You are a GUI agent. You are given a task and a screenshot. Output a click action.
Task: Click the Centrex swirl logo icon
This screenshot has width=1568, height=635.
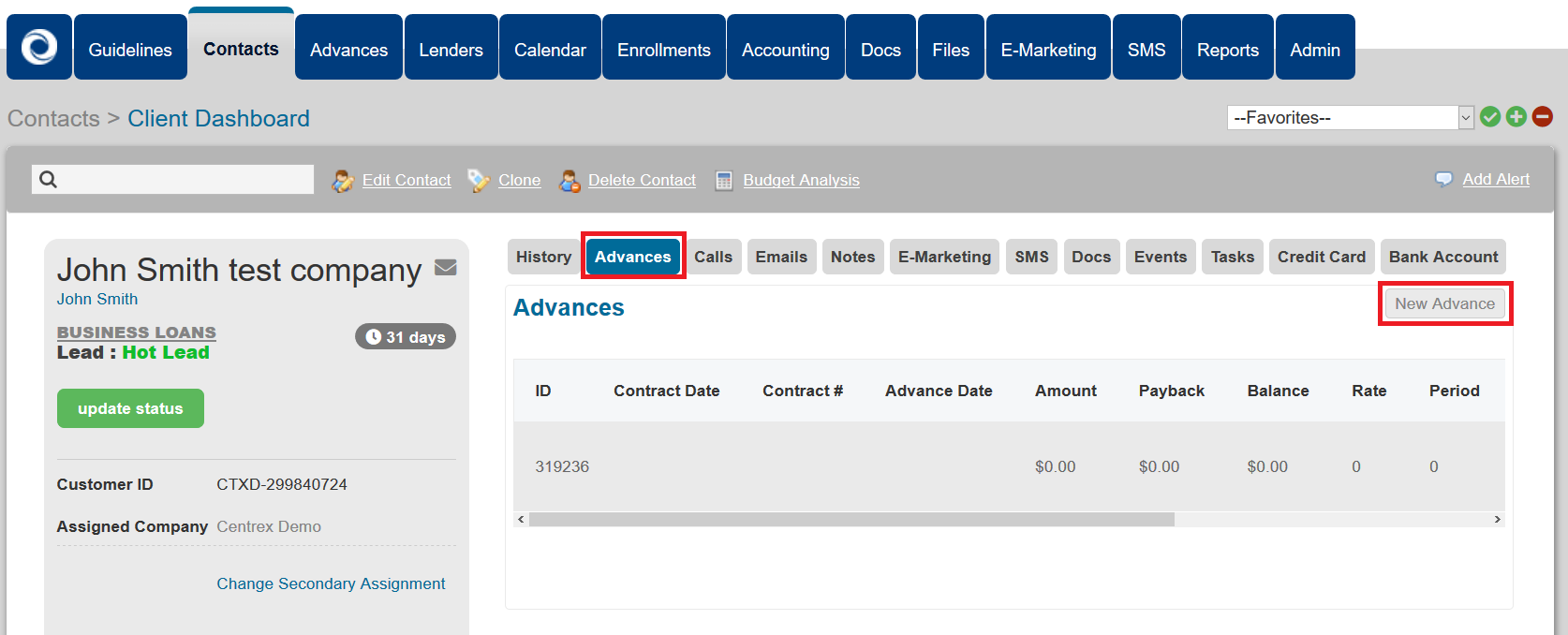point(39,47)
